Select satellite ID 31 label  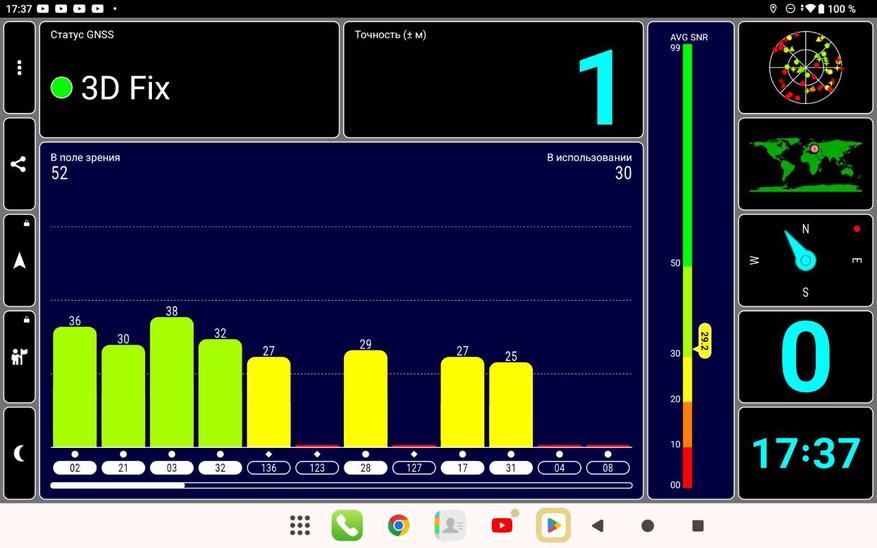pos(511,468)
